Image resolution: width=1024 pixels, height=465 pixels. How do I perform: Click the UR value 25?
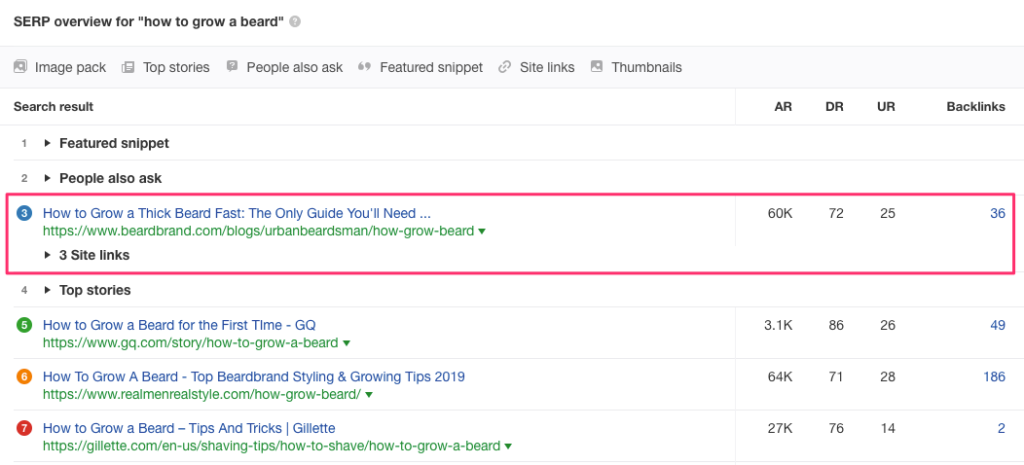click(888, 213)
